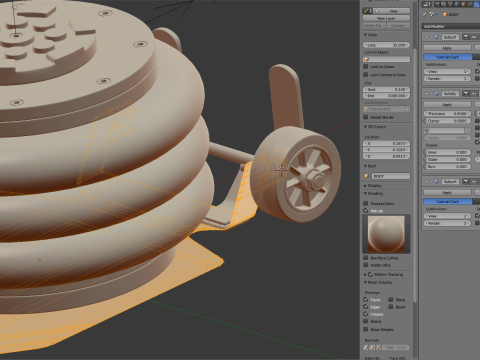
Task: Click the Lens value field
Action: pos(386,45)
